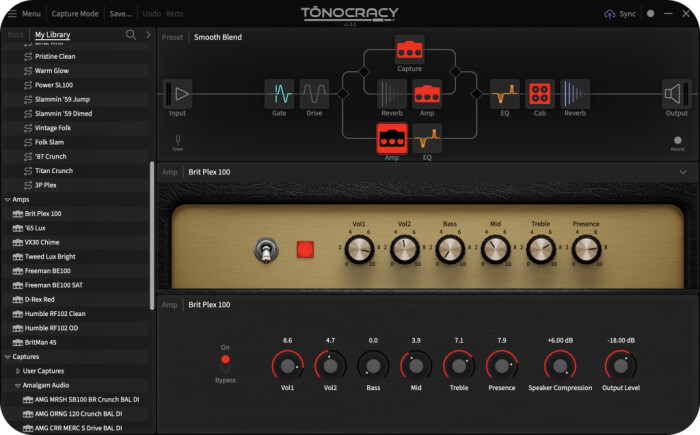Click the library forward arrow
Image resolution: width=700 pixels, height=435 pixels.
tap(148, 35)
